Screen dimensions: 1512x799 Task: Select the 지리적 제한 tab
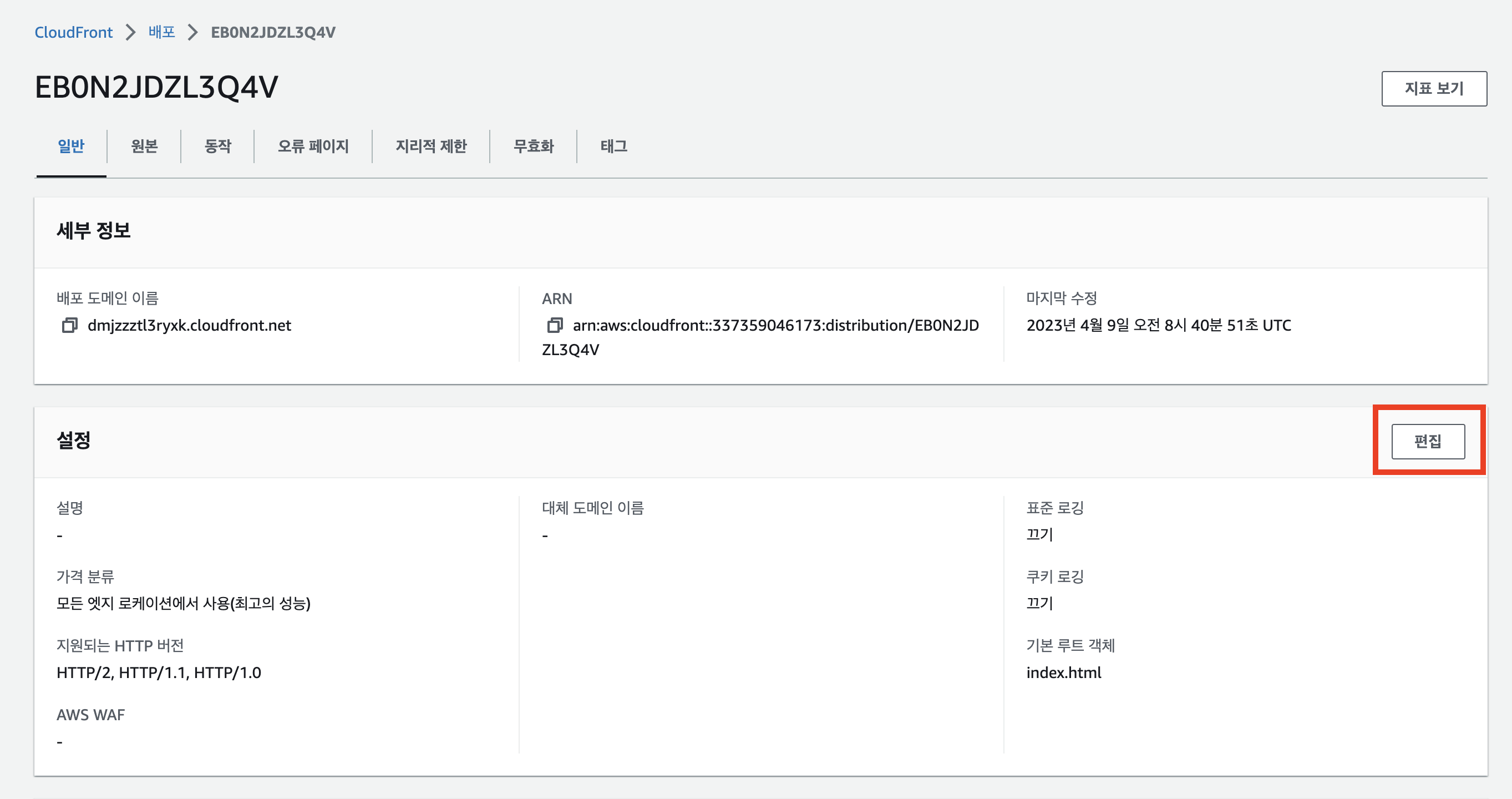coord(431,145)
